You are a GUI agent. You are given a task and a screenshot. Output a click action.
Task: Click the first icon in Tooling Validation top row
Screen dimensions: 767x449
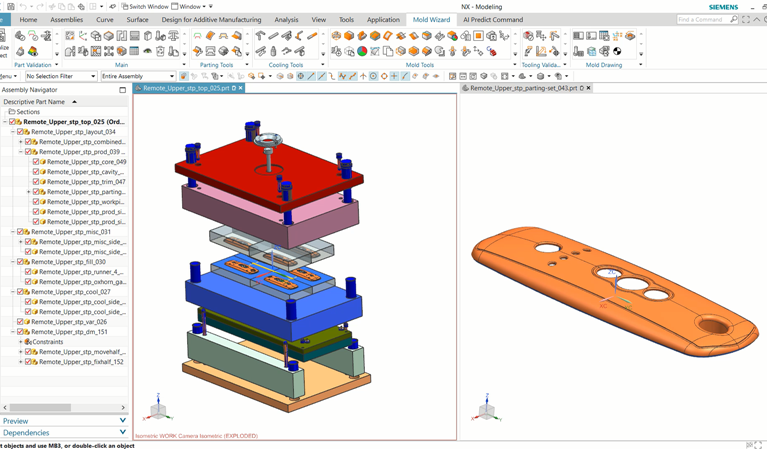point(528,36)
